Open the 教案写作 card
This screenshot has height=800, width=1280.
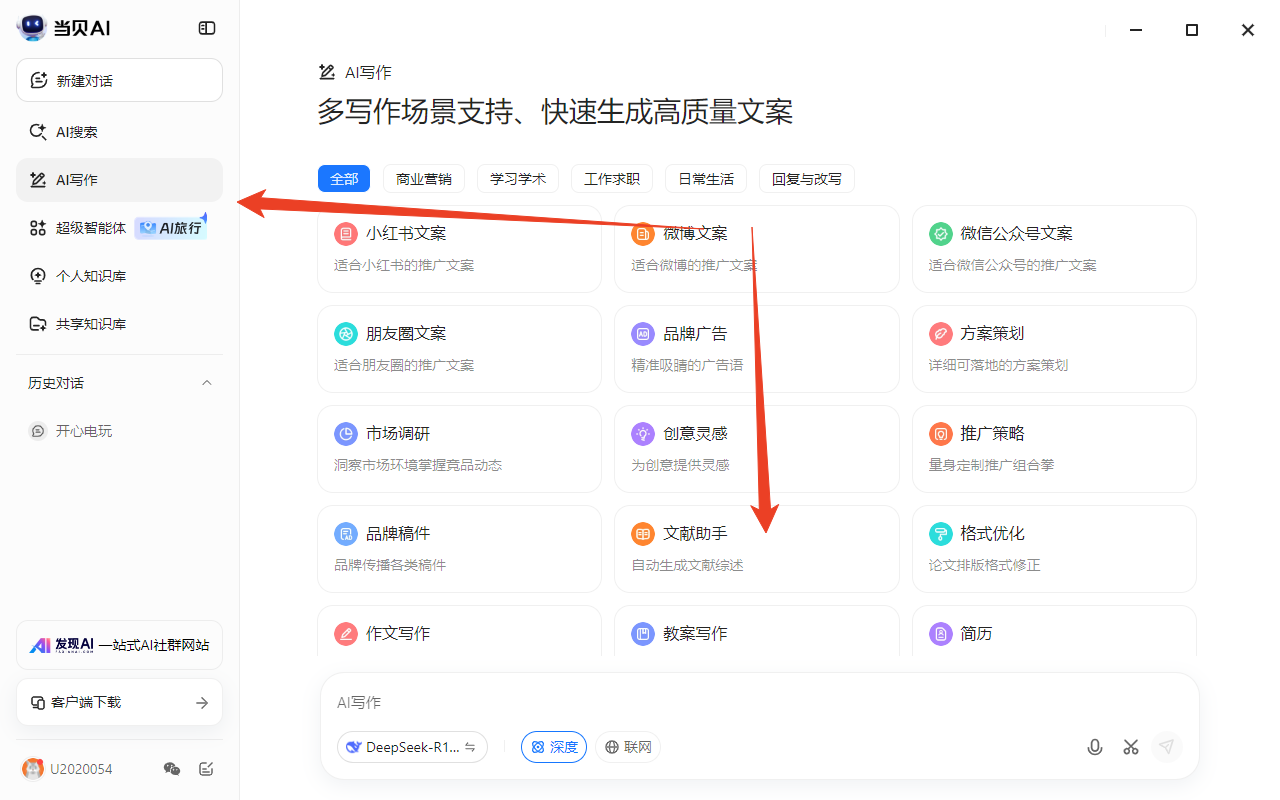(x=757, y=631)
